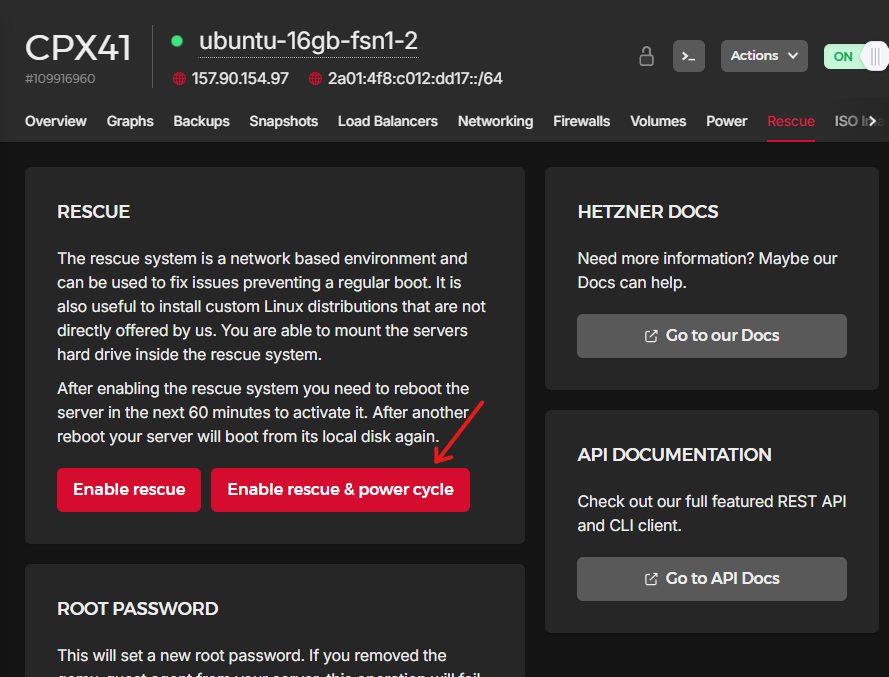Click the green server status dot
Viewport: 889px width, 677px height.
tap(177, 41)
